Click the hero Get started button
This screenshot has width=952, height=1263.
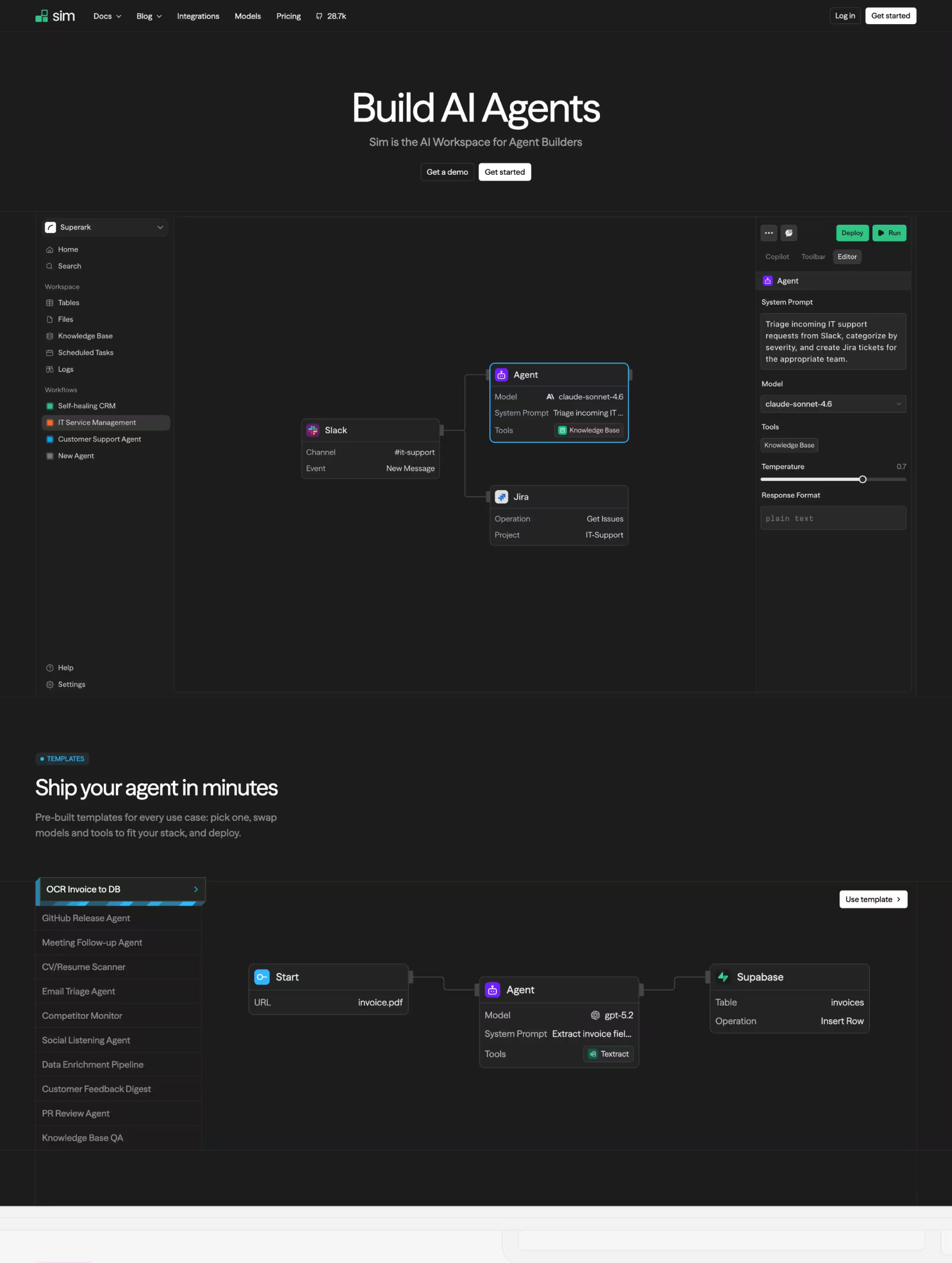click(x=504, y=172)
